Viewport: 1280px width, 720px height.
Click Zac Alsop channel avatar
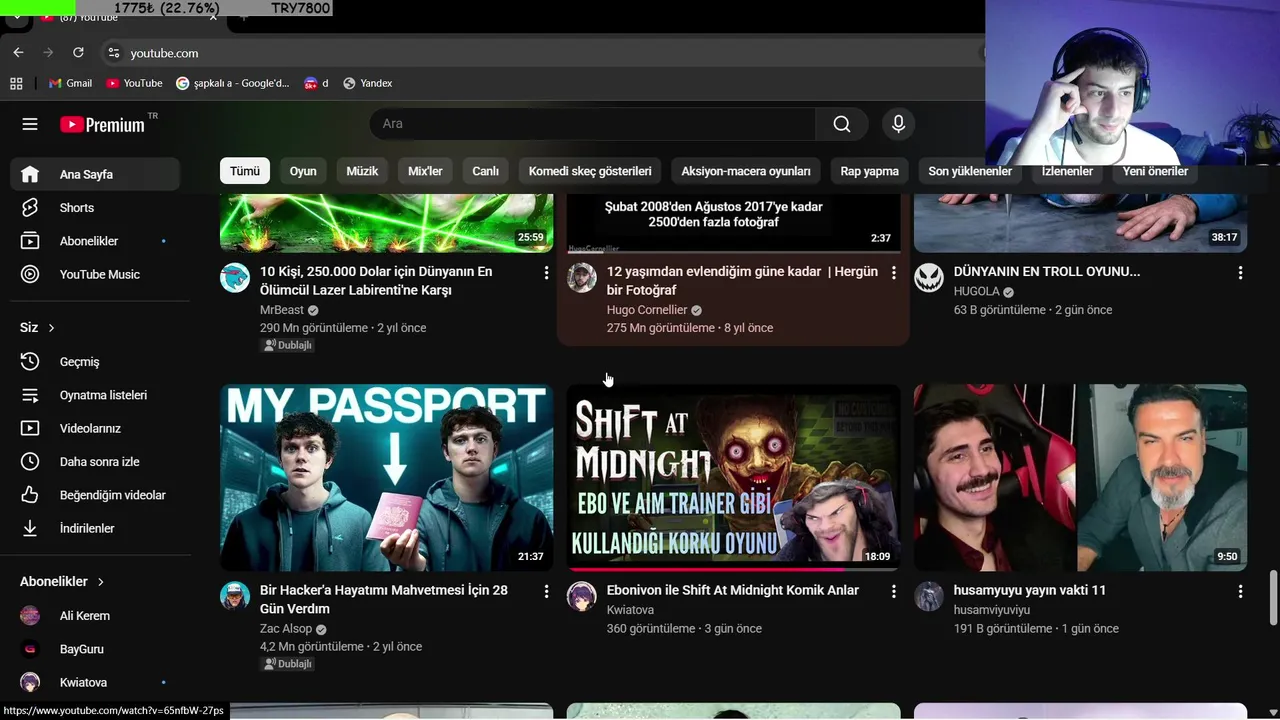(x=235, y=597)
